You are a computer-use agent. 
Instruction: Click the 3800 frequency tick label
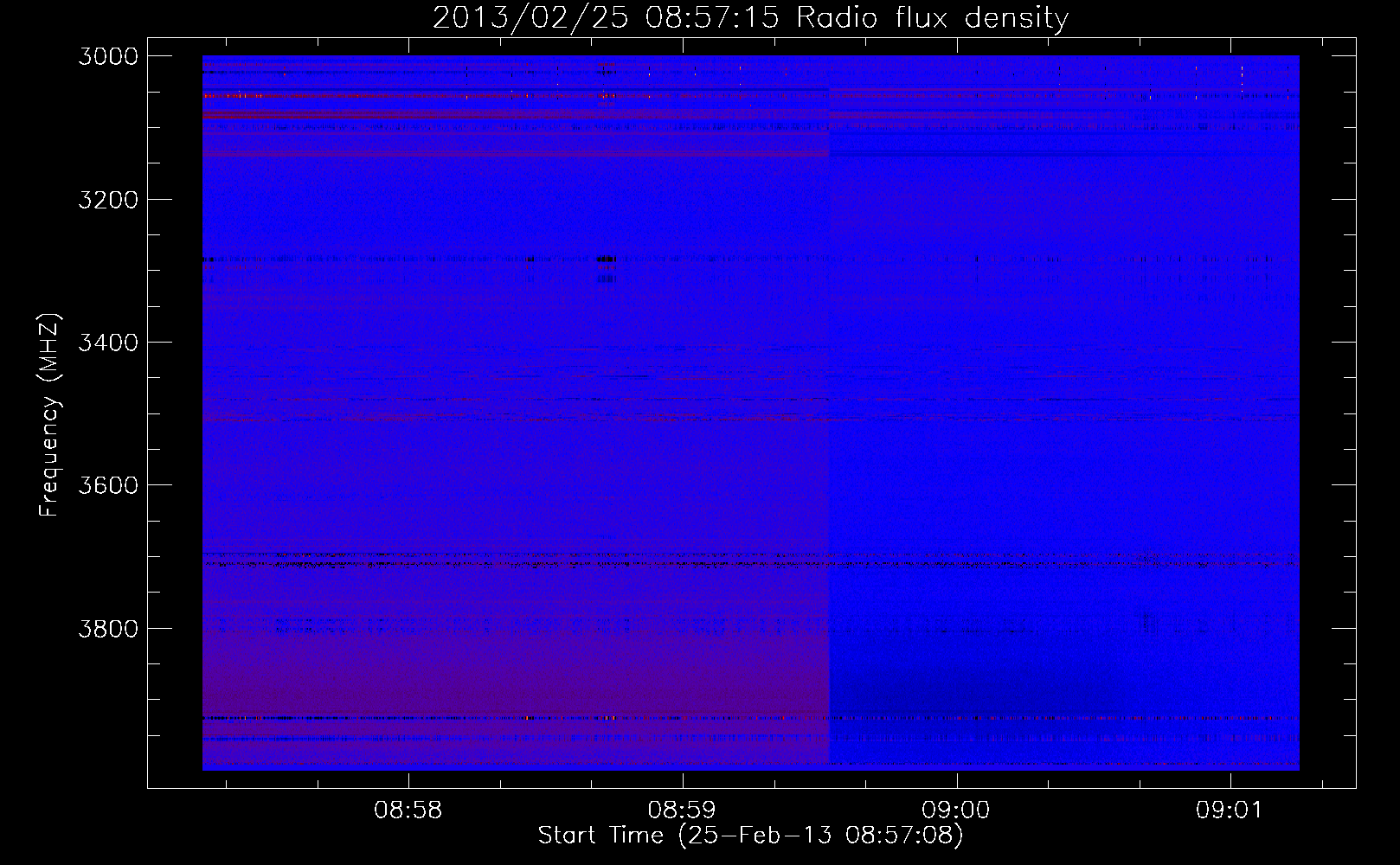pyautogui.click(x=108, y=628)
